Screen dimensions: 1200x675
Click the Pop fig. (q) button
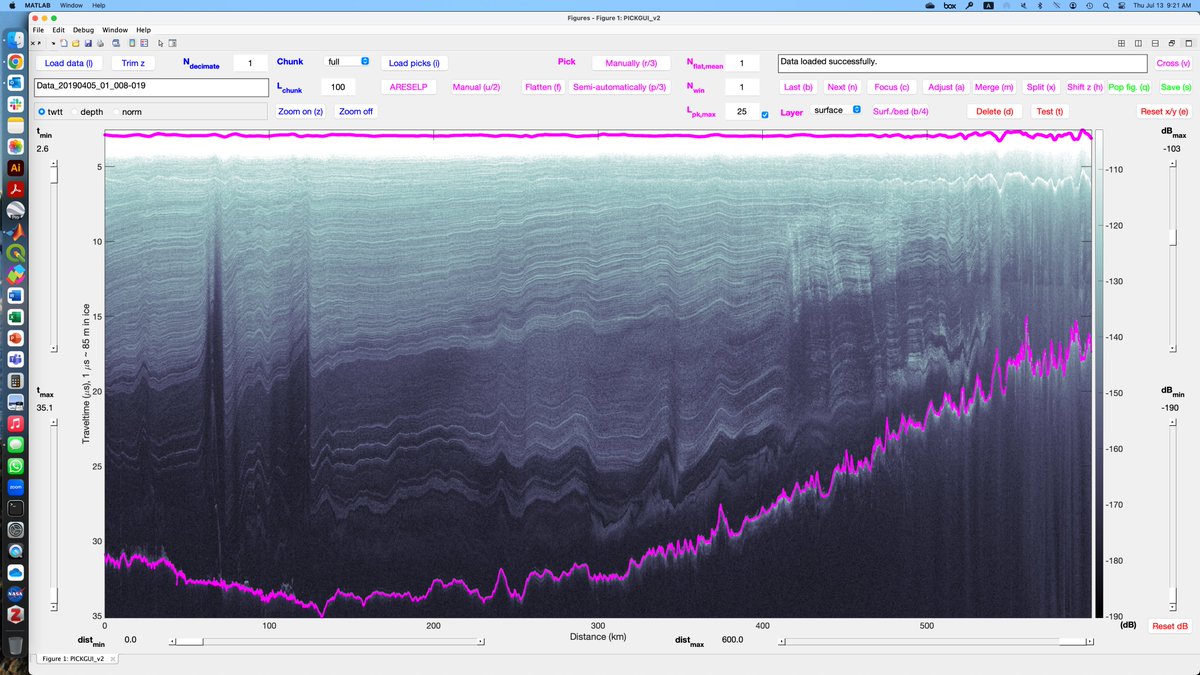pyautogui.click(x=1129, y=87)
